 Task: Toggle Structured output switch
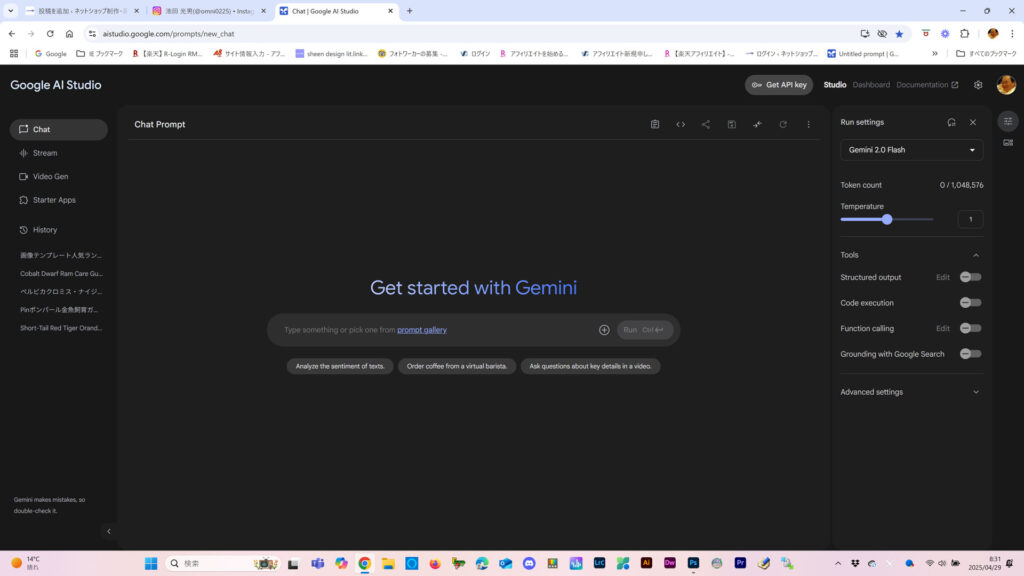[970, 277]
